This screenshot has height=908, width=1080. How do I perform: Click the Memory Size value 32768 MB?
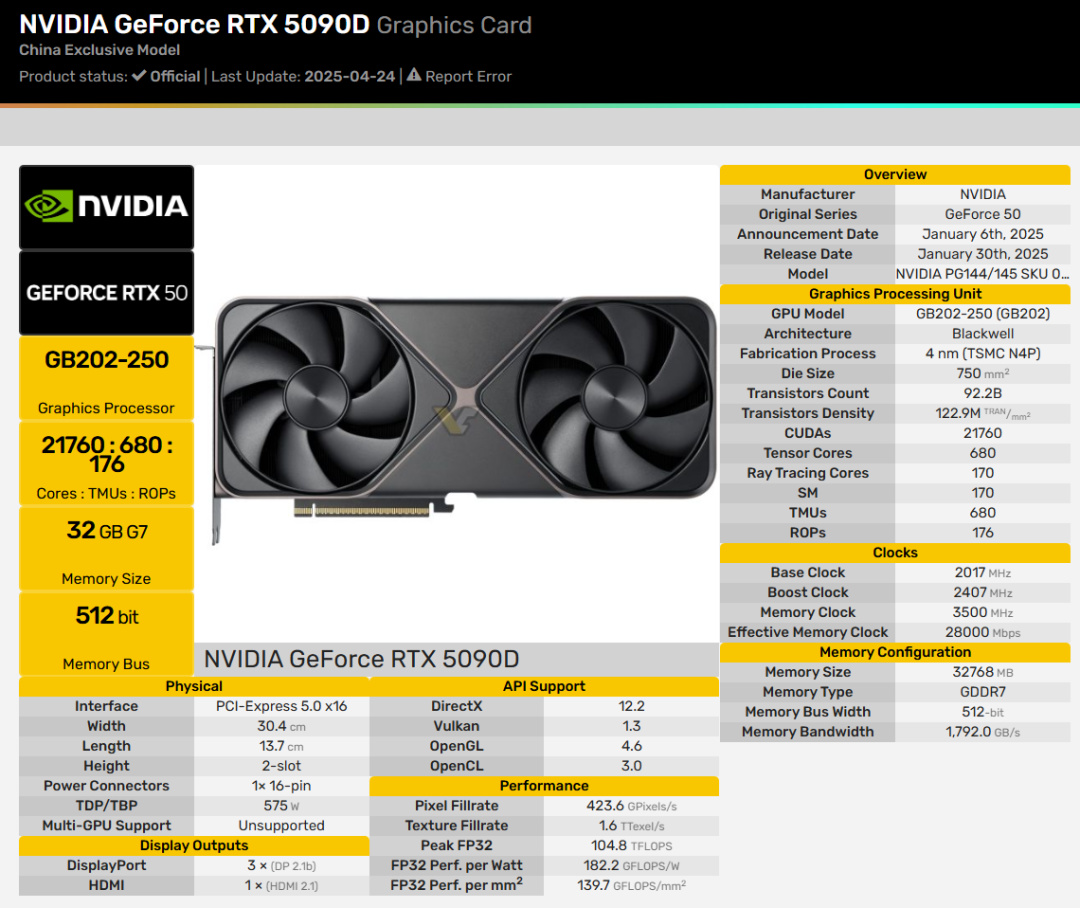coord(983,672)
